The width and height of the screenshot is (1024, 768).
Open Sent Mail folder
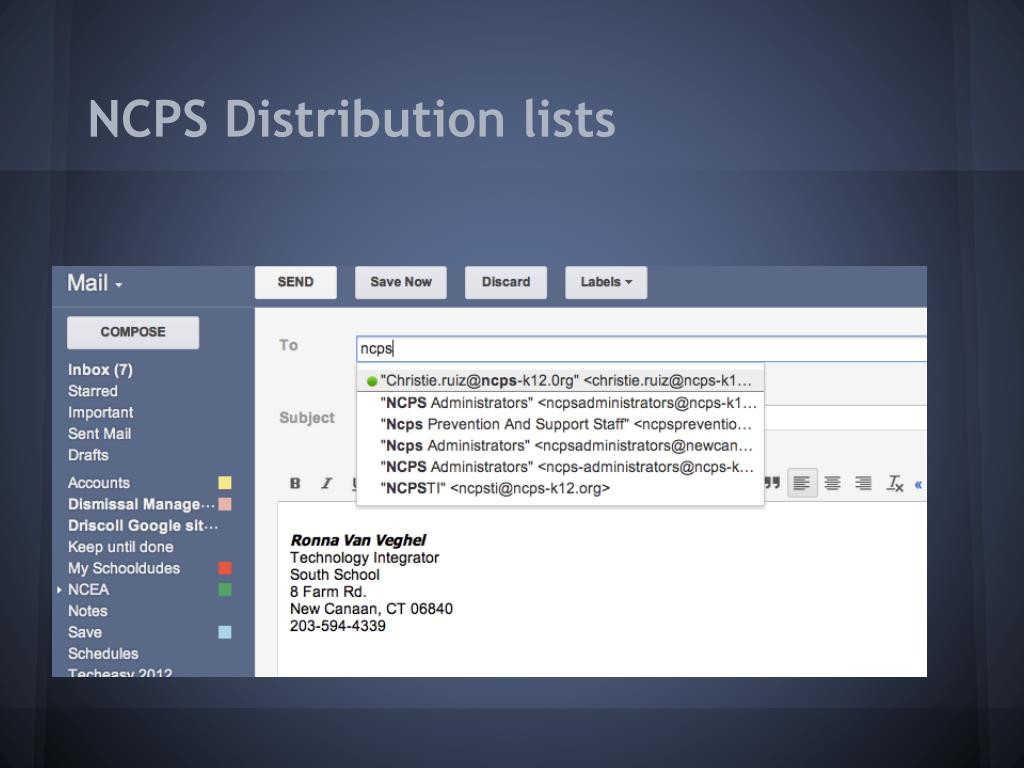pos(99,434)
